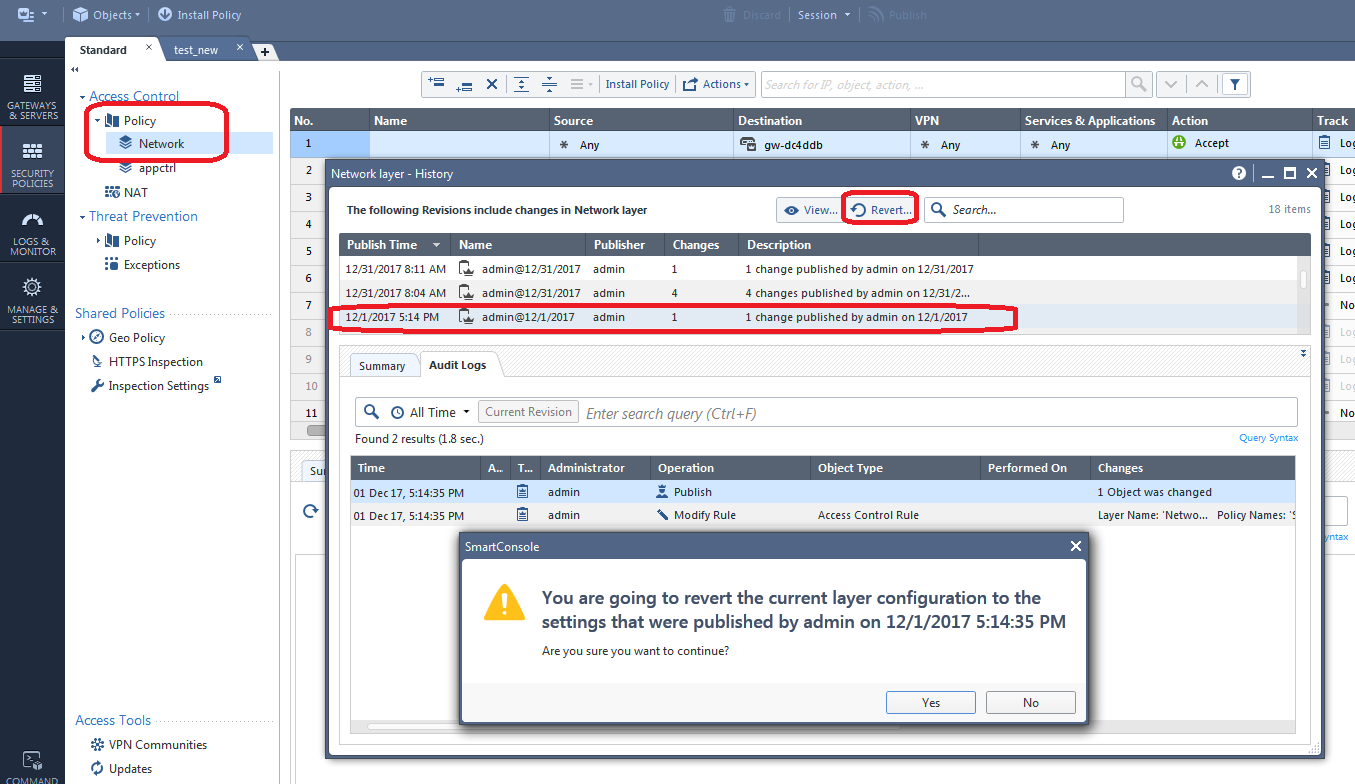The height and width of the screenshot is (784, 1355).
Task: Select the appctrl layer in policy tree
Action: point(158,168)
